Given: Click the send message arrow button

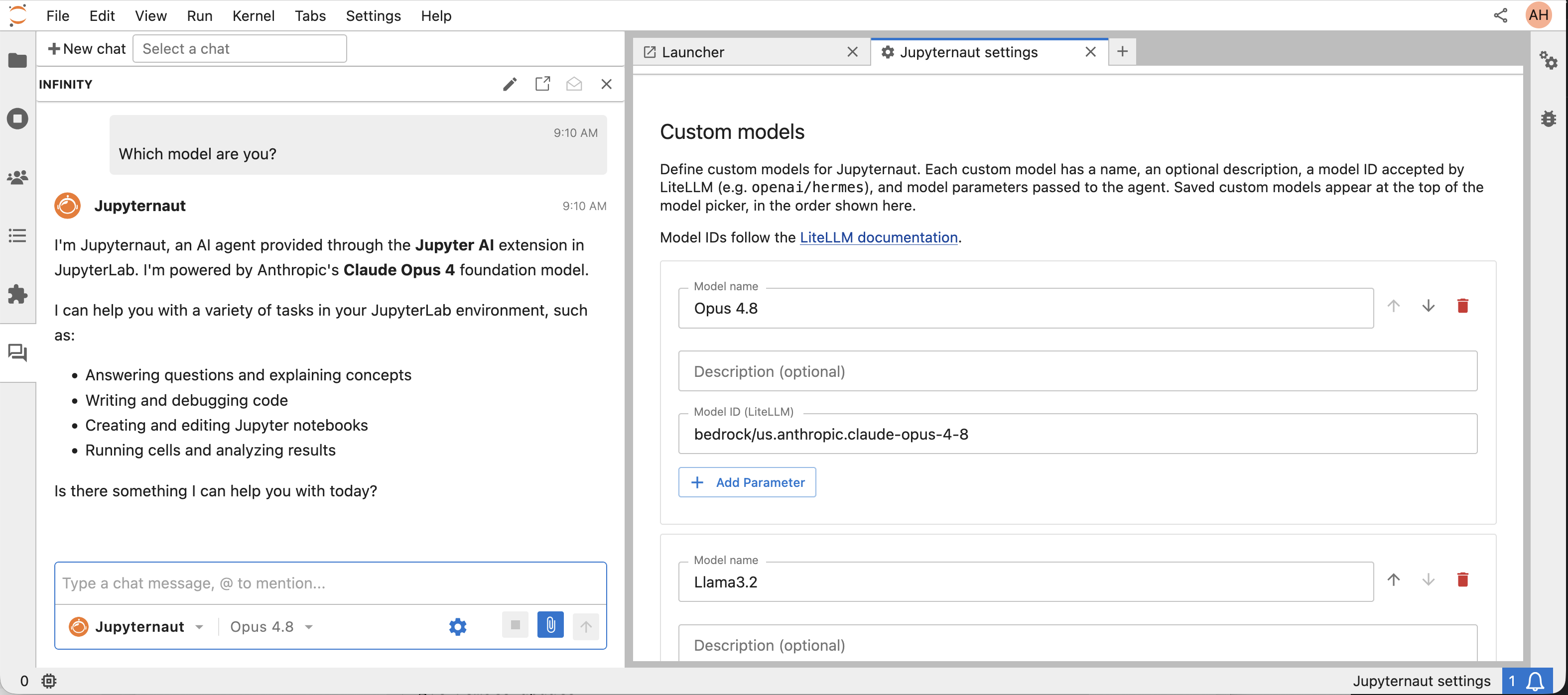Looking at the screenshot, I should tap(586, 626).
